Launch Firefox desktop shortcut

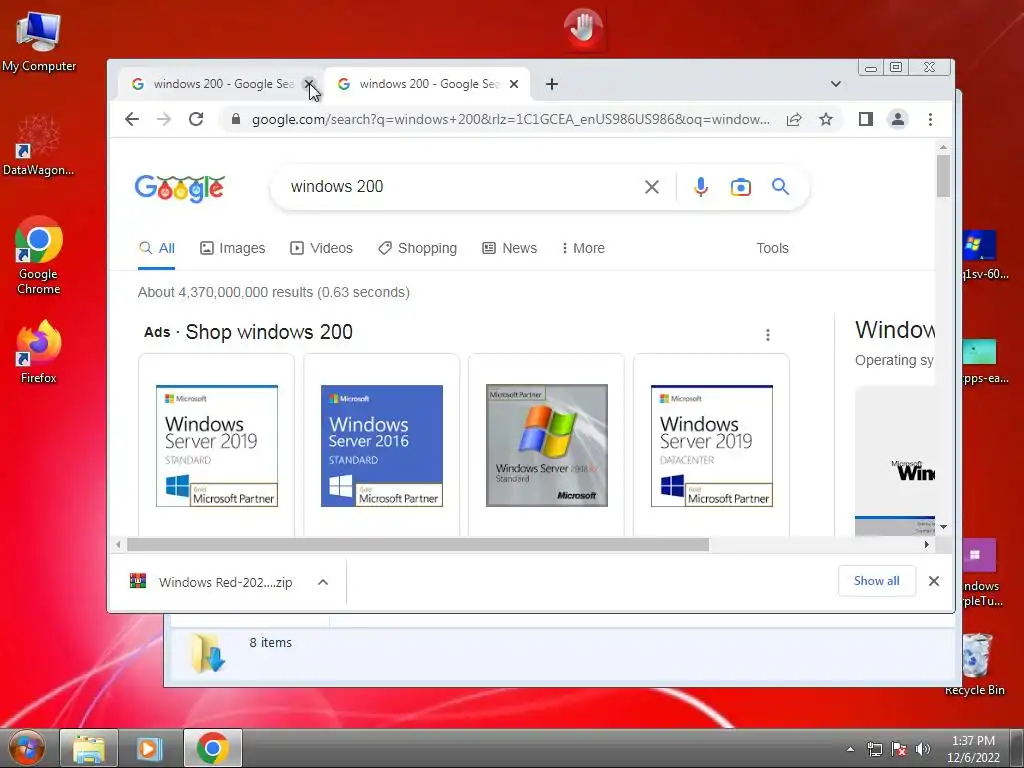(x=39, y=351)
